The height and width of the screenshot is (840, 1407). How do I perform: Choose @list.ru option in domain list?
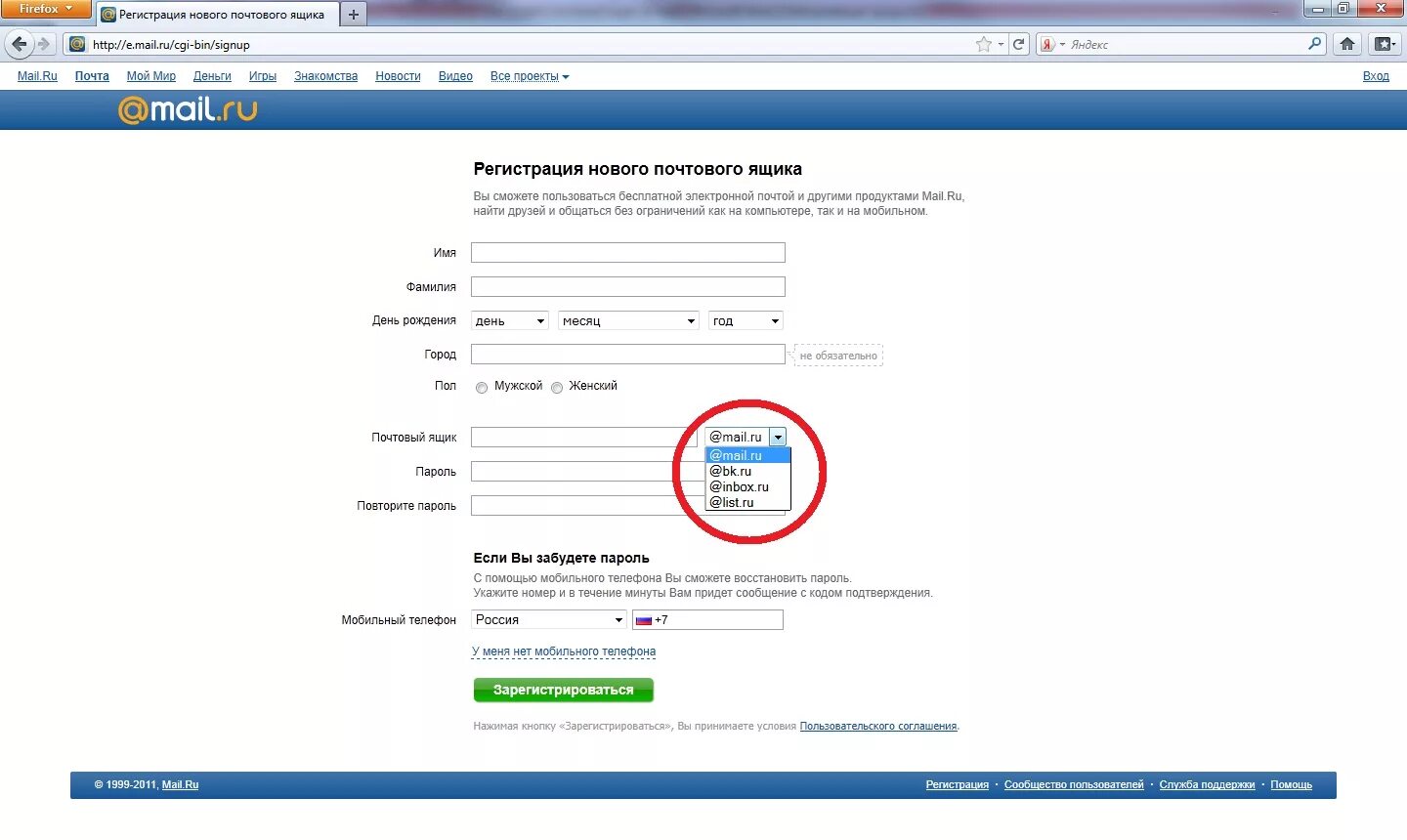[747, 502]
